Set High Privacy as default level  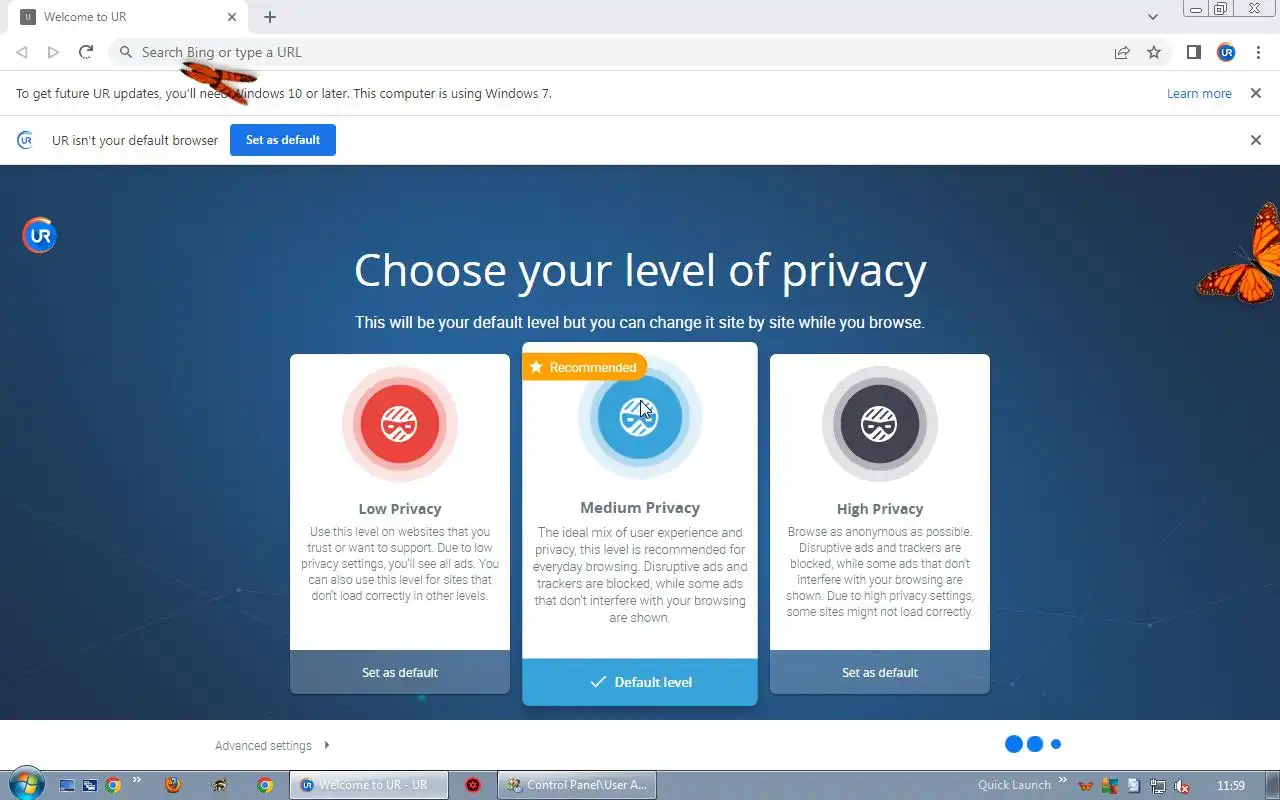[x=880, y=672]
